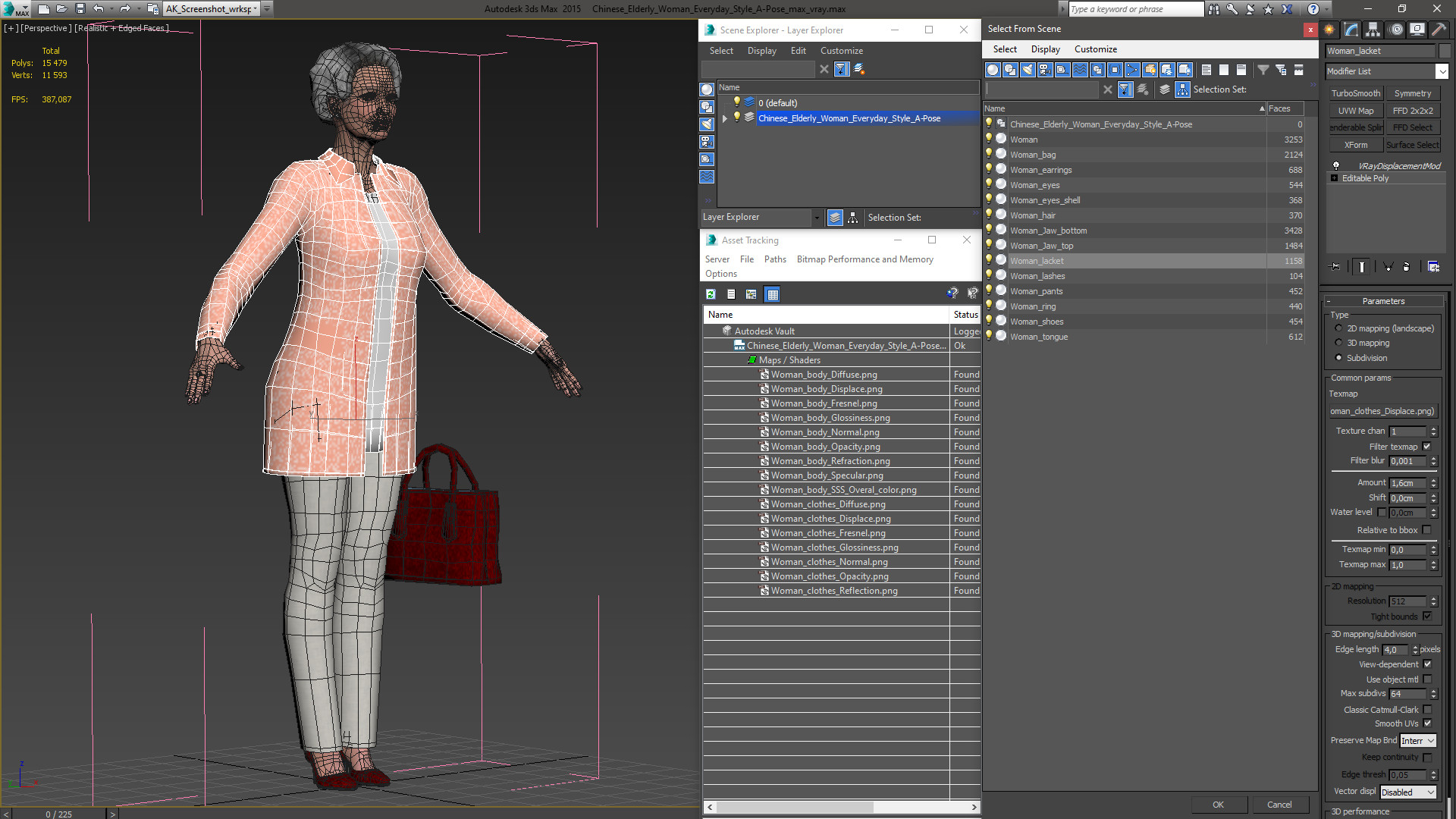Click the Open File folder icon

pyautogui.click(x=62, y=9)
